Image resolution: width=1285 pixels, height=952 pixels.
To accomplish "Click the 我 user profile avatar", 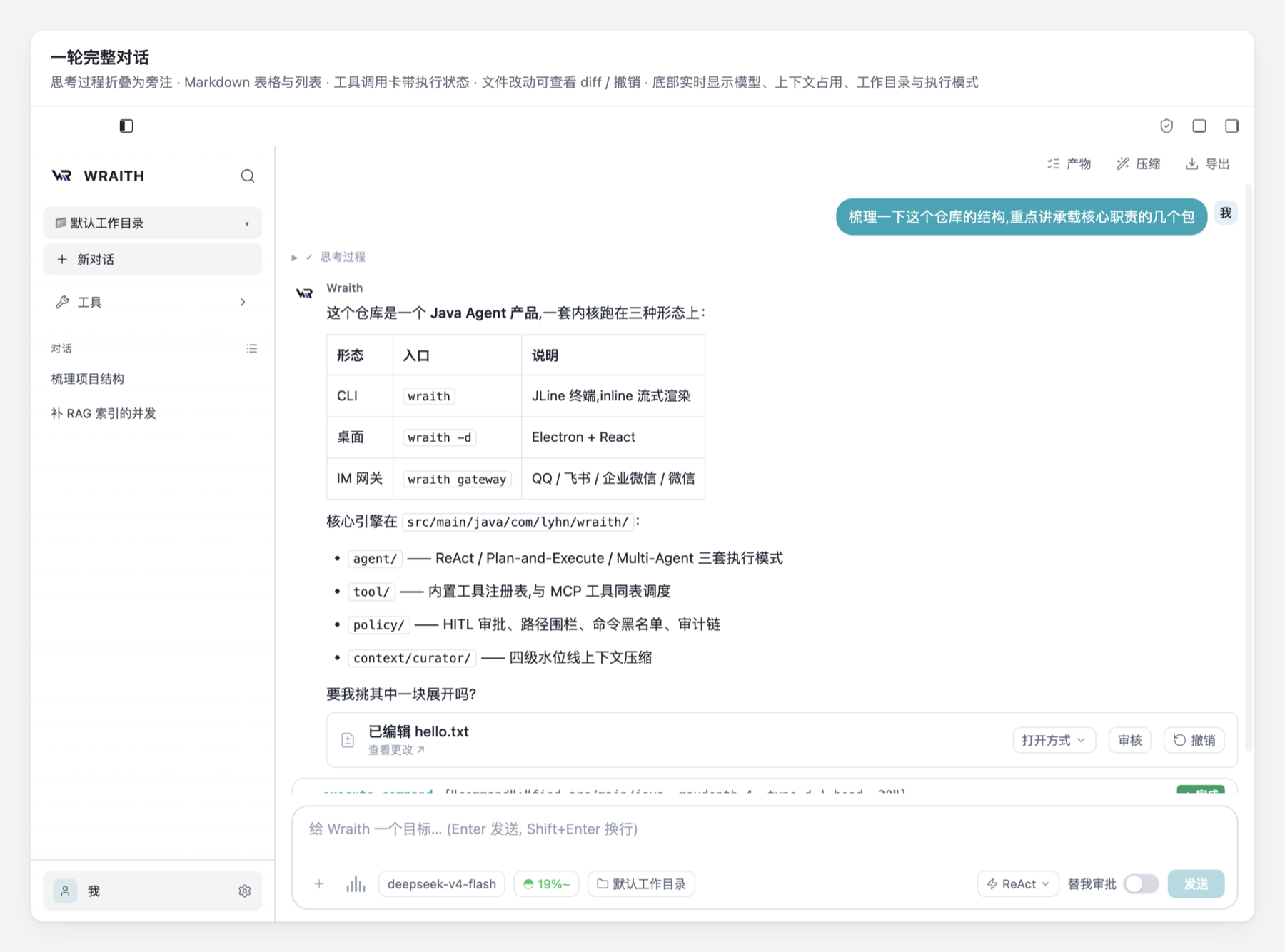I will tap(65, 891).
